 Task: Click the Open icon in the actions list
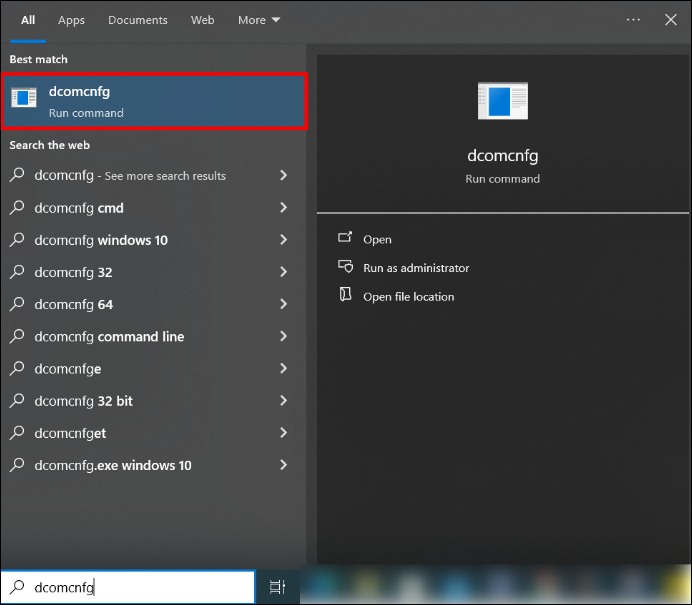point(345,239)
